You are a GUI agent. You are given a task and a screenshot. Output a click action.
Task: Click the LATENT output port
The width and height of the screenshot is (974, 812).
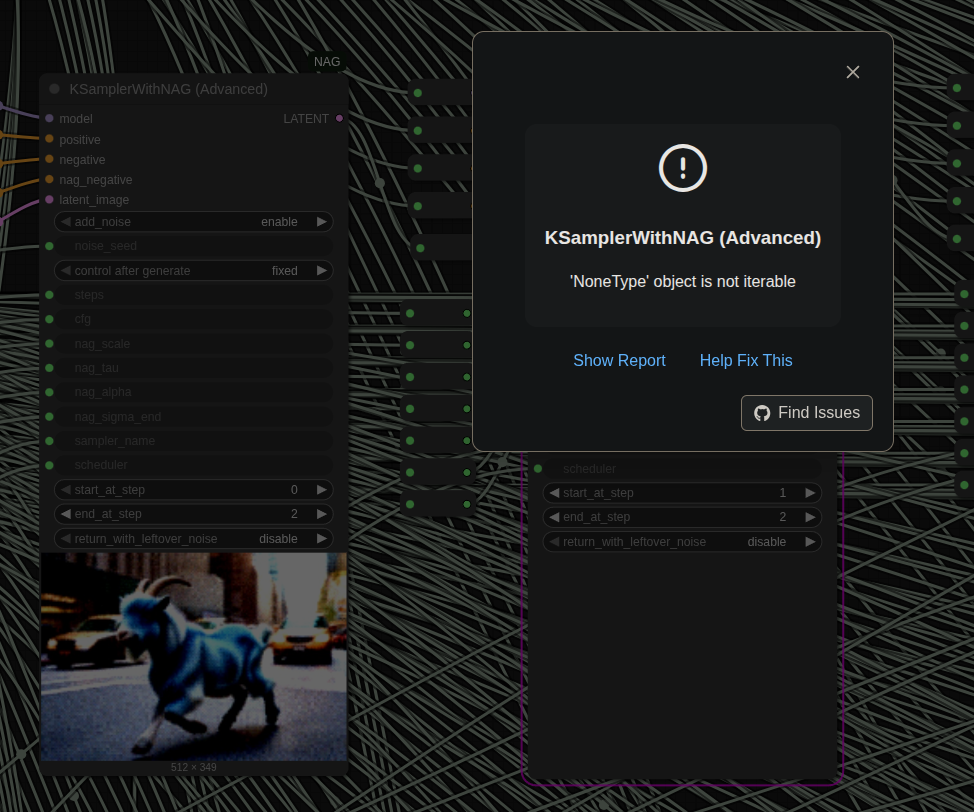click(x=339, y=118)
